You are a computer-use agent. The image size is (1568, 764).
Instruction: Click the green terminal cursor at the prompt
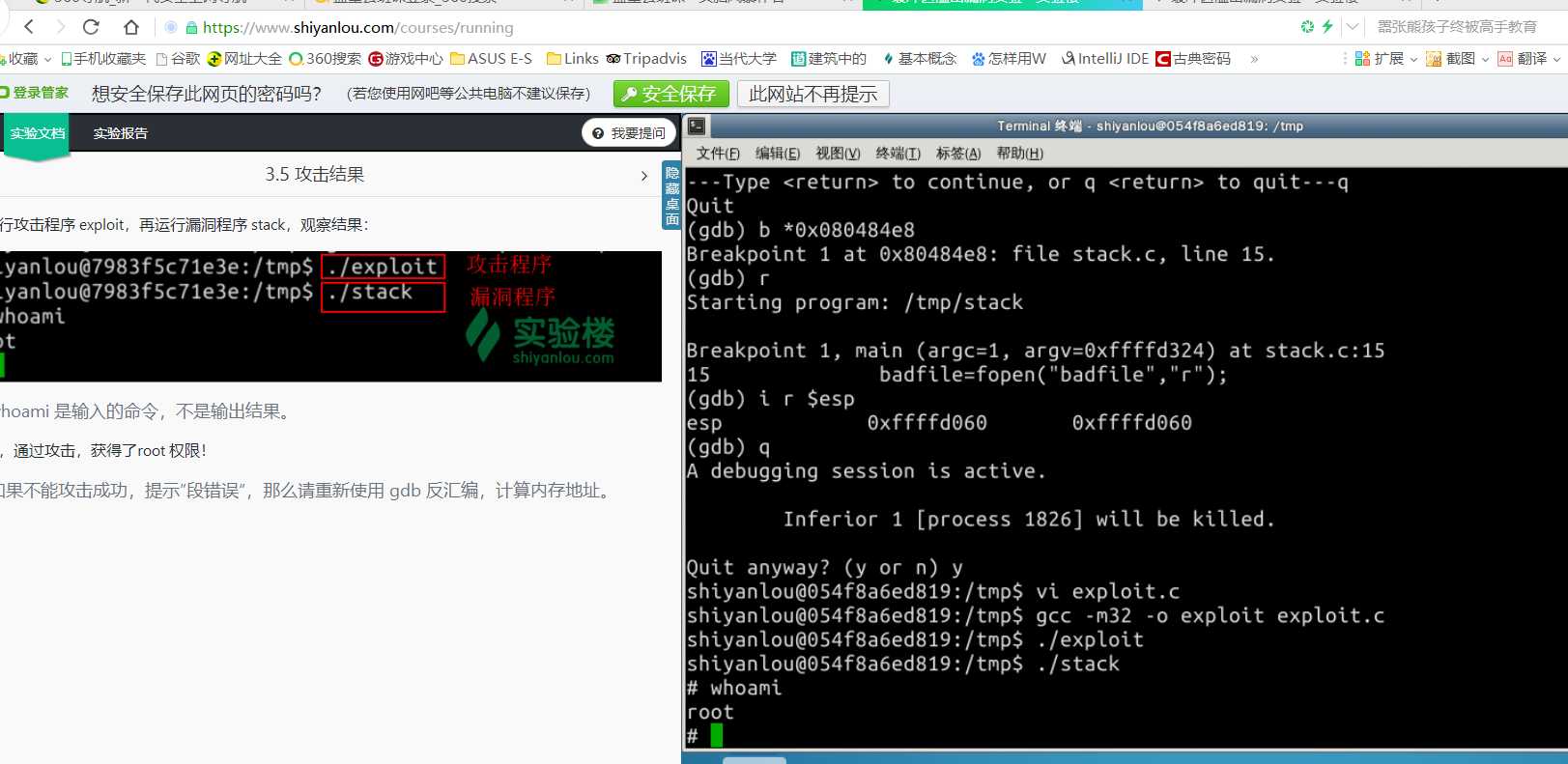pos(716,736)
